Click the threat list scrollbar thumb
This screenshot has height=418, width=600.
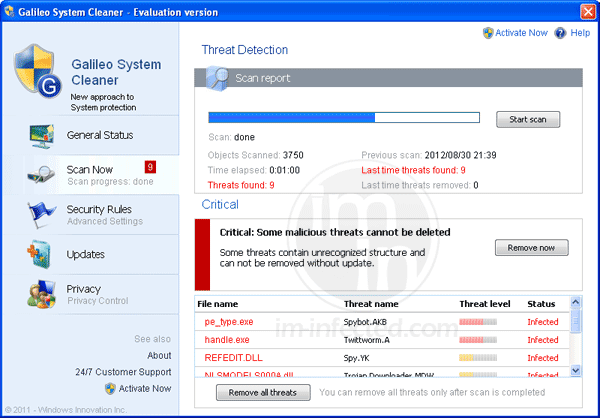coord(576,321)
